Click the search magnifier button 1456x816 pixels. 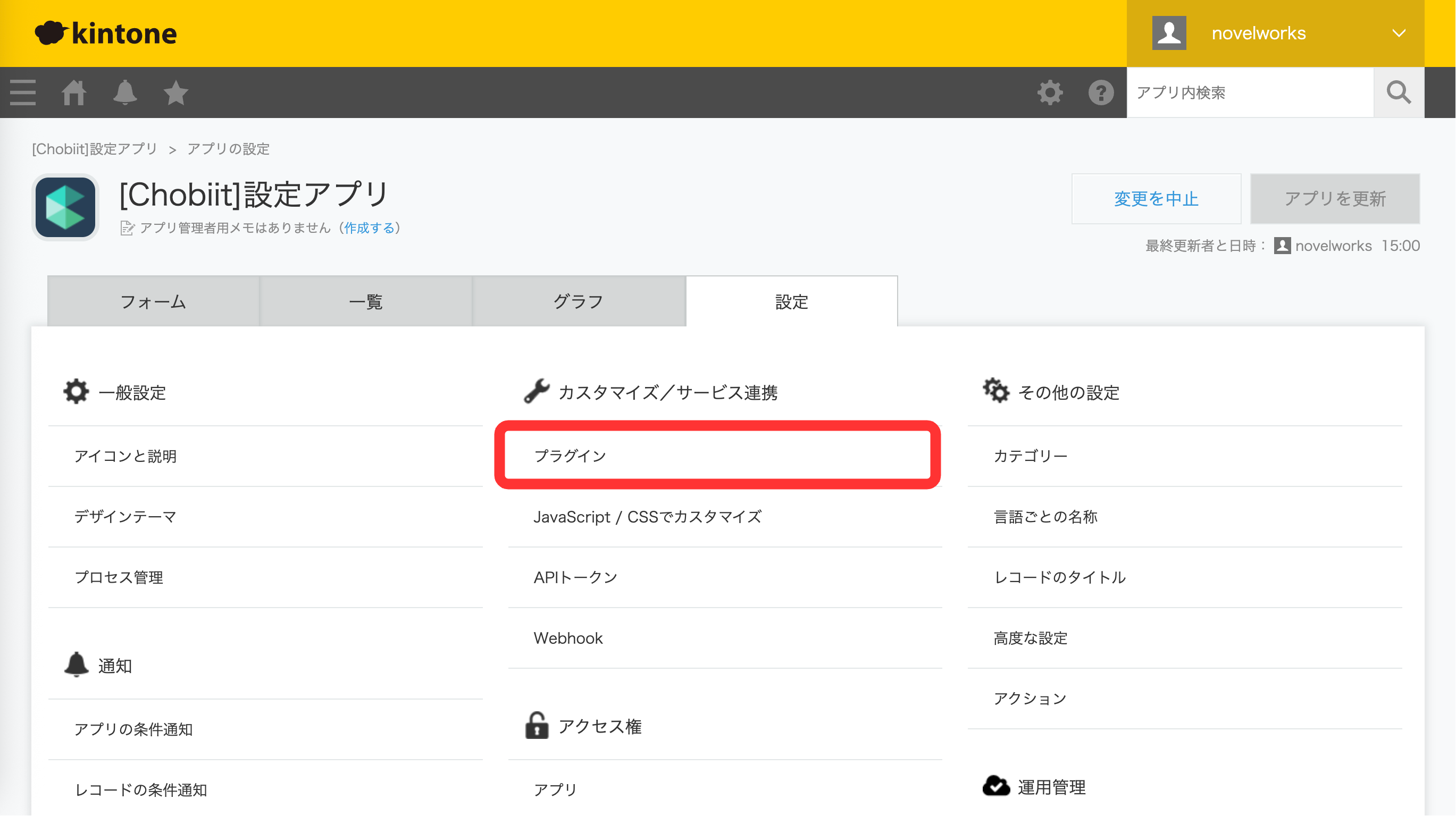coord(1399,92)
